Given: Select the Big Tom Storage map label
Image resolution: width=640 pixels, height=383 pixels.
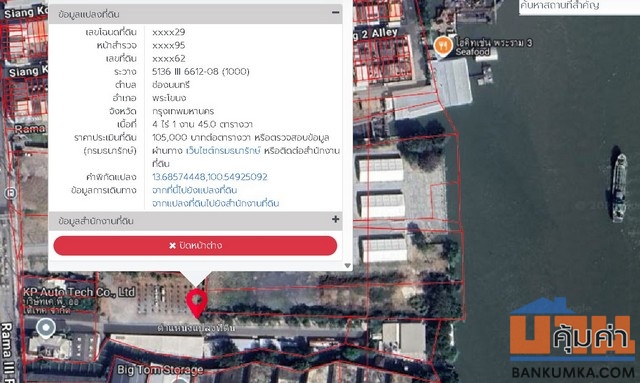Looking at the screenshot, I should pos(160,370).
